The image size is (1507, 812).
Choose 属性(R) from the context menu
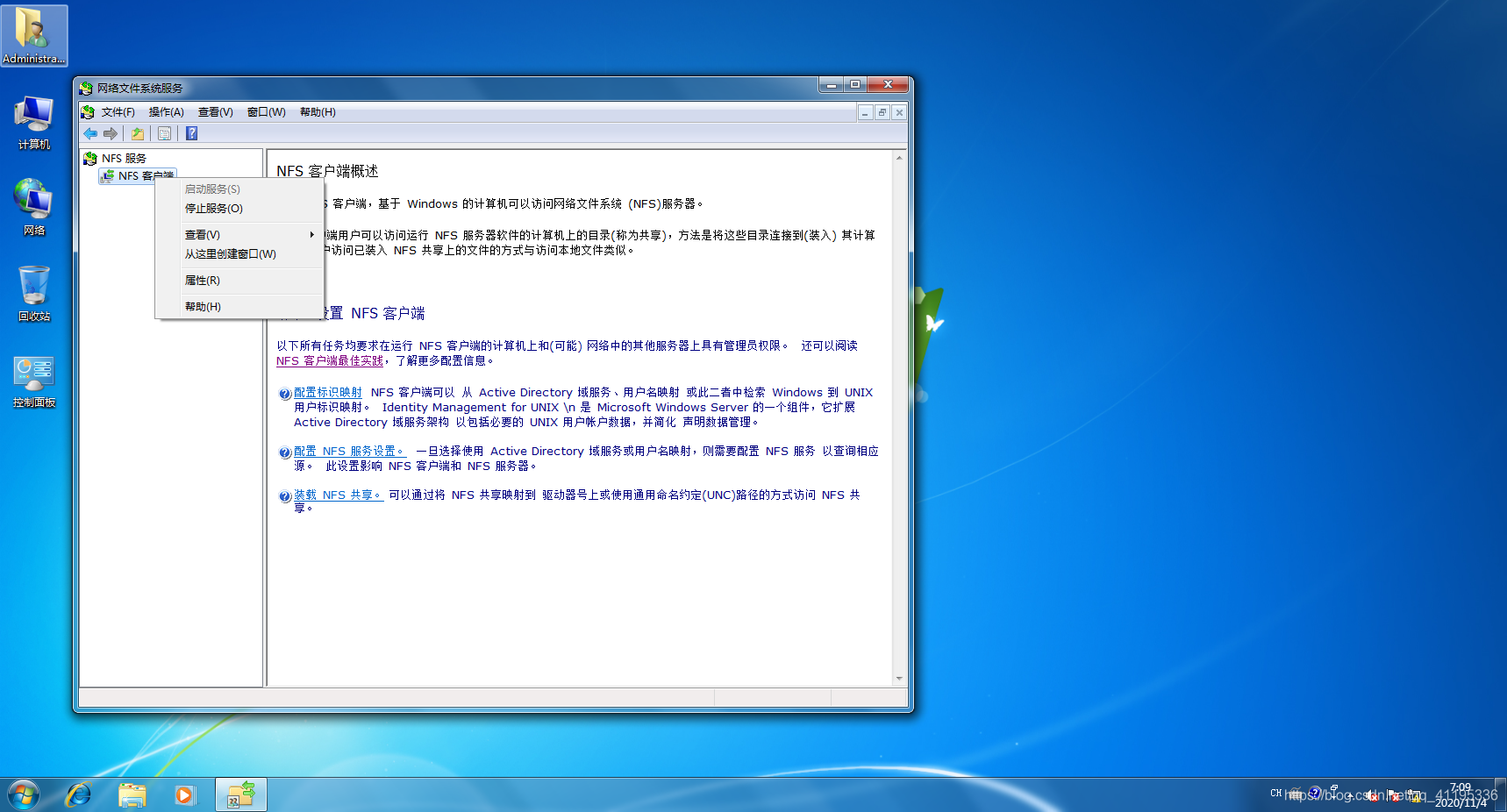[239, 281]
